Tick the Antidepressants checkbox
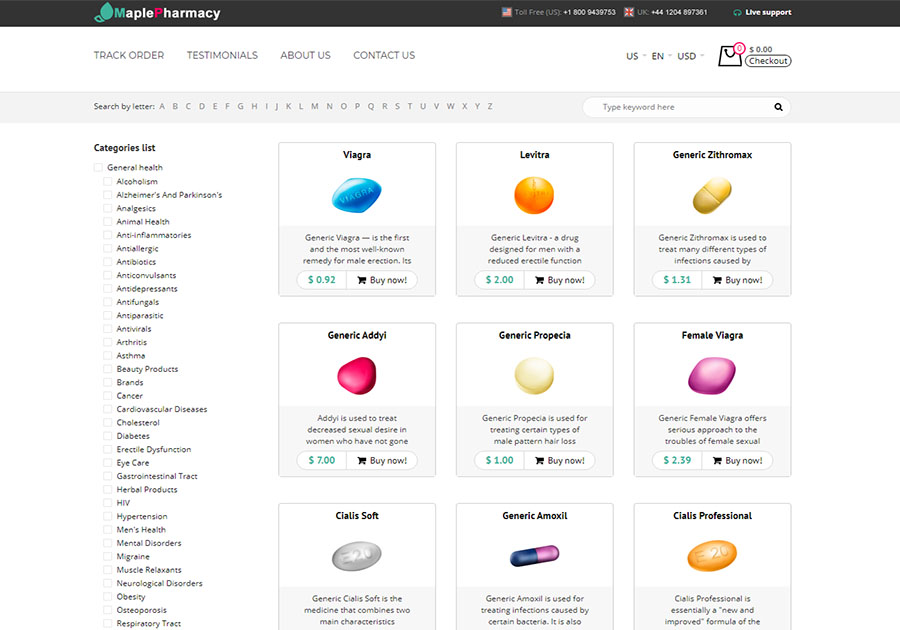The width and height of the screenshot is (900, 630). point(107,289)
